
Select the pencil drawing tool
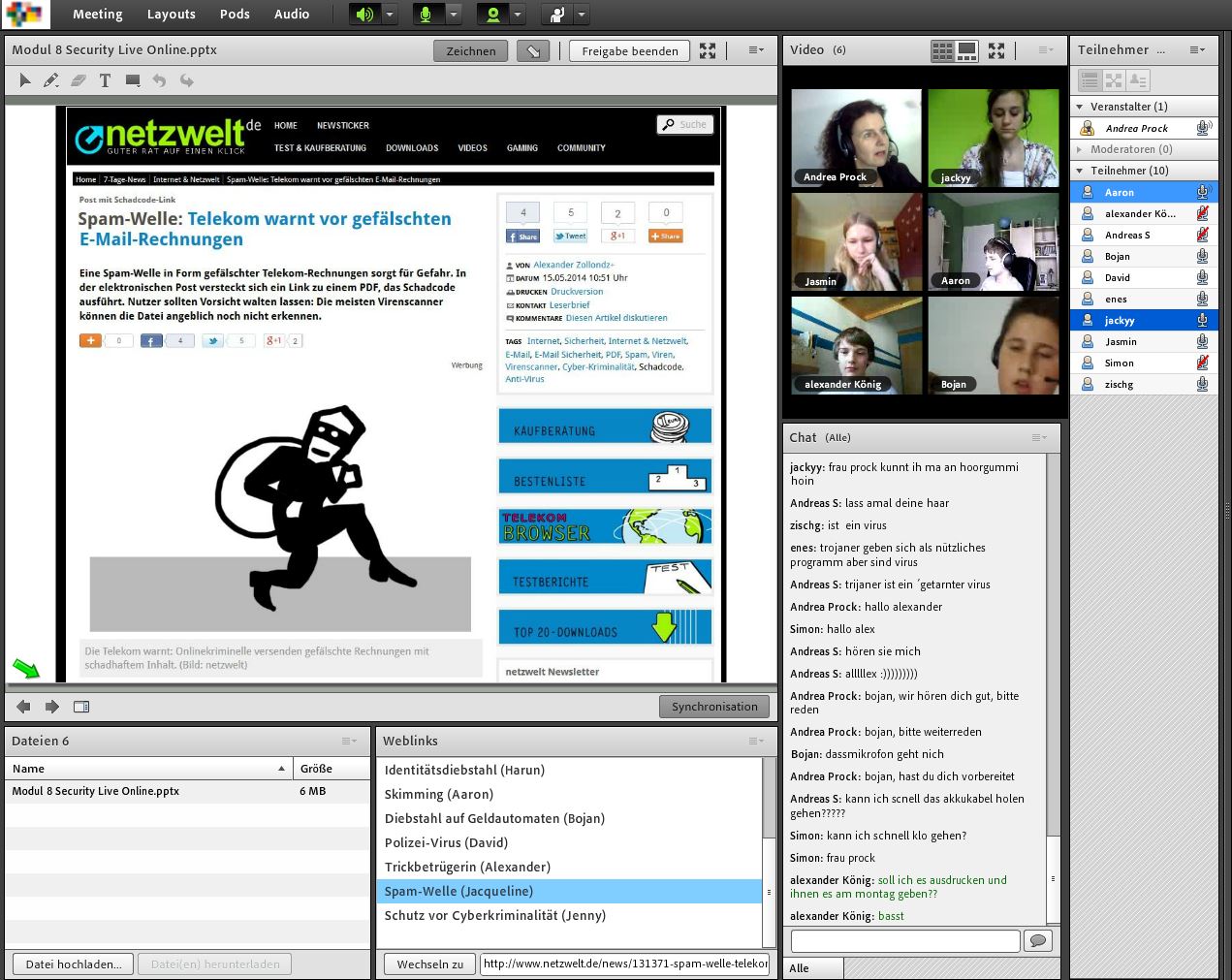[51, 80]
